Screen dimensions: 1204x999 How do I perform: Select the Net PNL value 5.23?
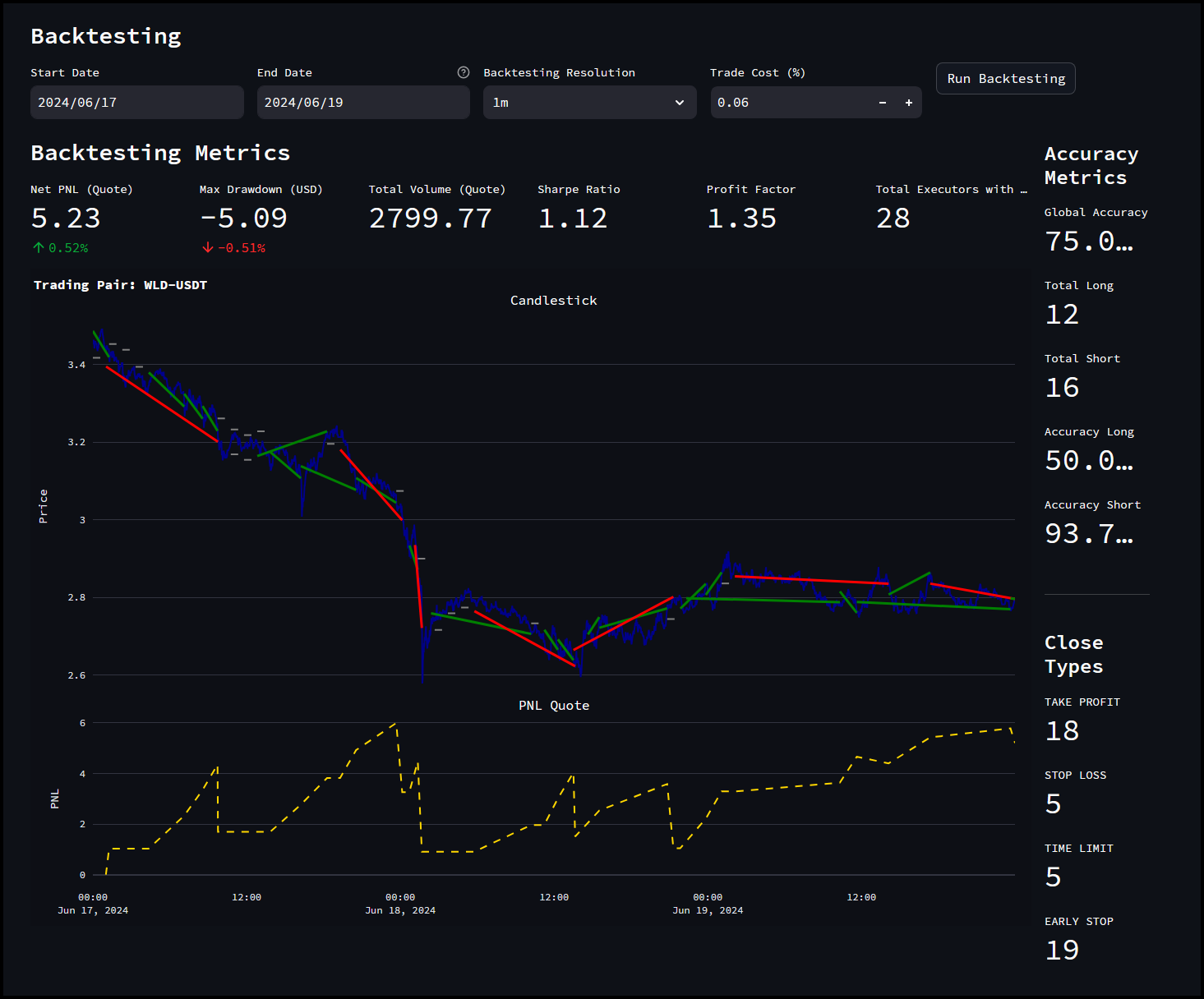(x=66, y=219)
